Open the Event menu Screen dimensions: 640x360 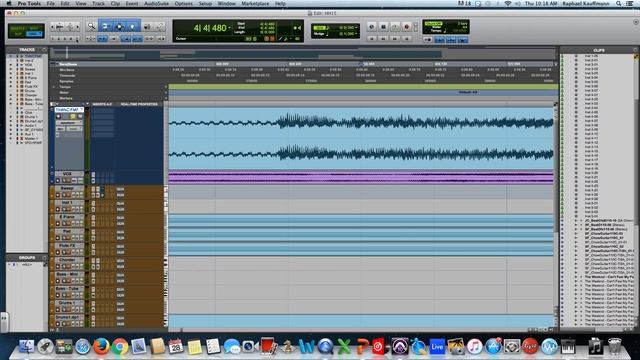tap(131, 3)
